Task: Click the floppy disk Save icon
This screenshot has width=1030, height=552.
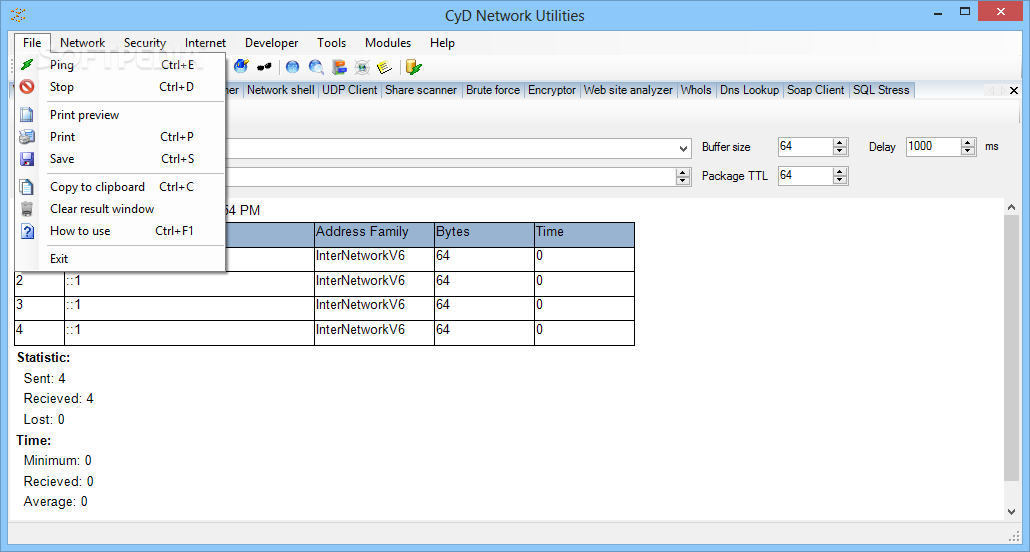Action: [27, 159]
